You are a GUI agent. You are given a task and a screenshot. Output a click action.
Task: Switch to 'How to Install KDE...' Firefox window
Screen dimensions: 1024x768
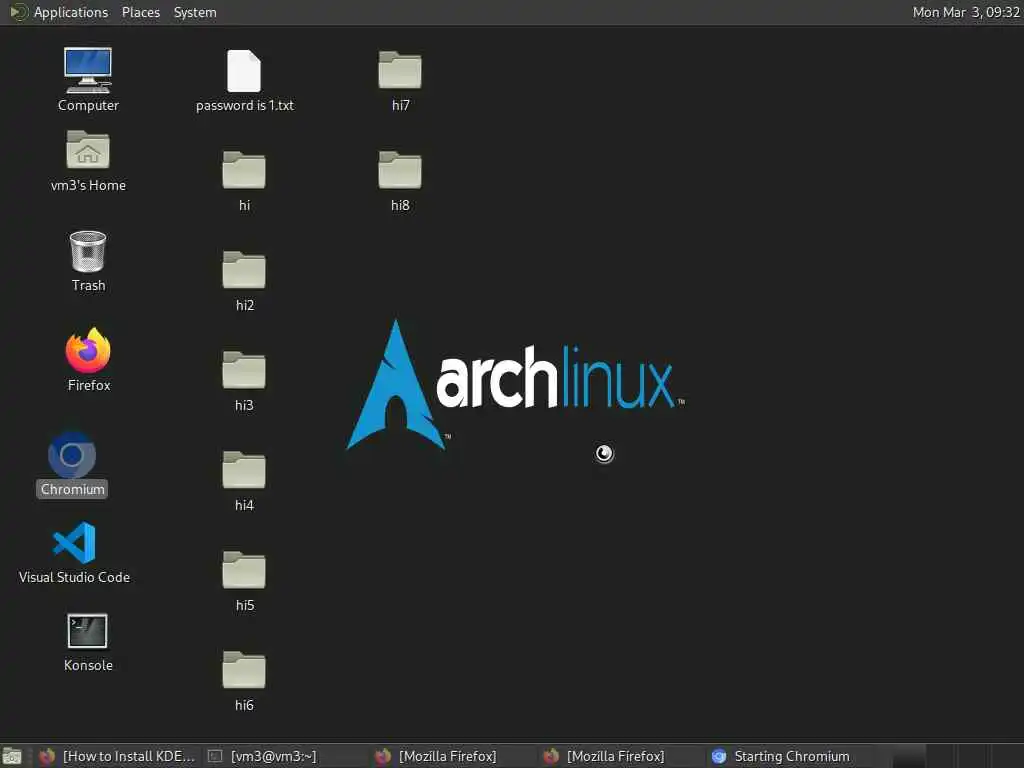pyautogui.click(x=116, y=756)
